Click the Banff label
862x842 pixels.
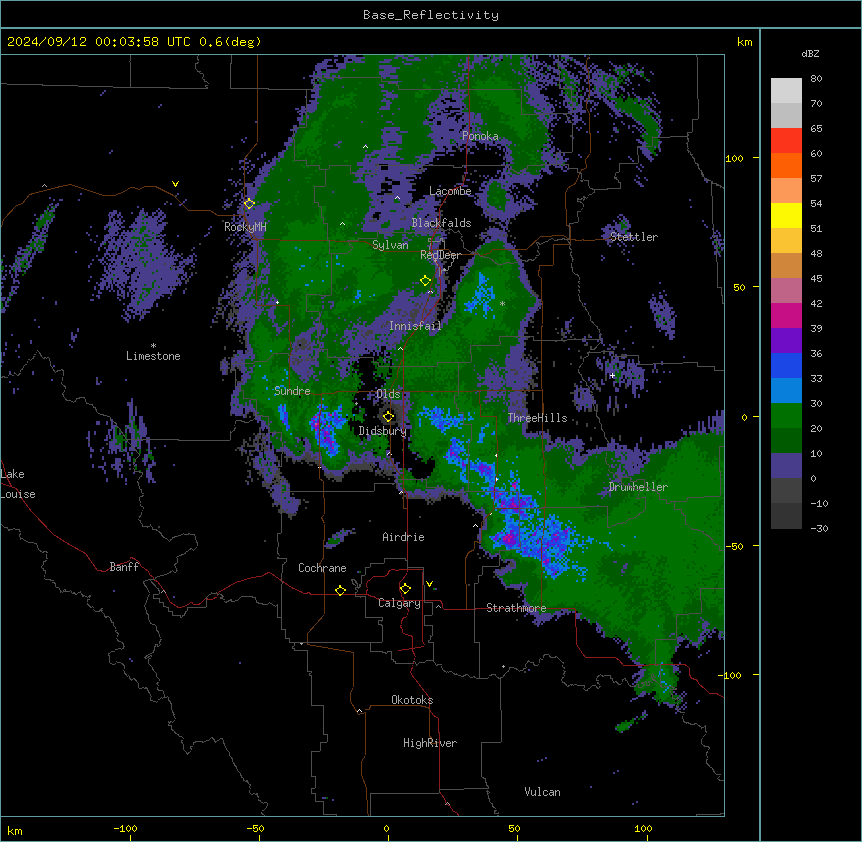click(124, 567)
